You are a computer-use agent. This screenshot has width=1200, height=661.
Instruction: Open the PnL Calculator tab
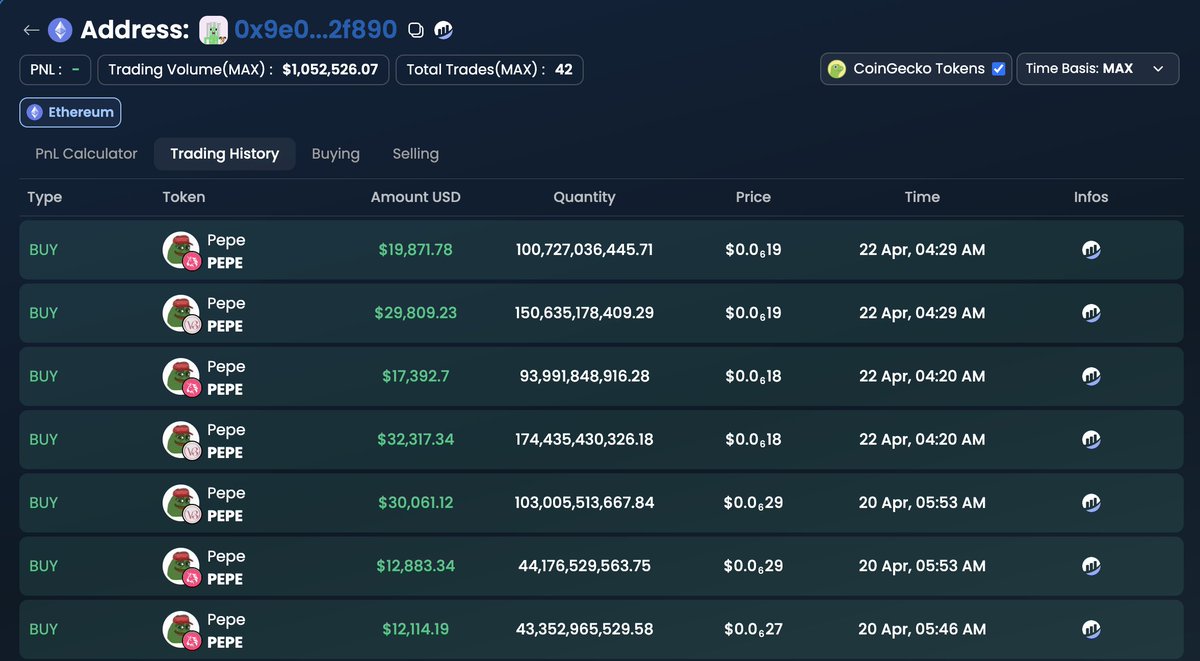(86, 153)
